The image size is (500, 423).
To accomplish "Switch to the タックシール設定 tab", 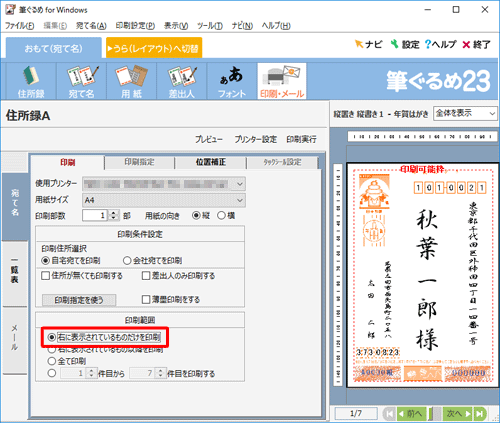I will (x=282, y=162).
